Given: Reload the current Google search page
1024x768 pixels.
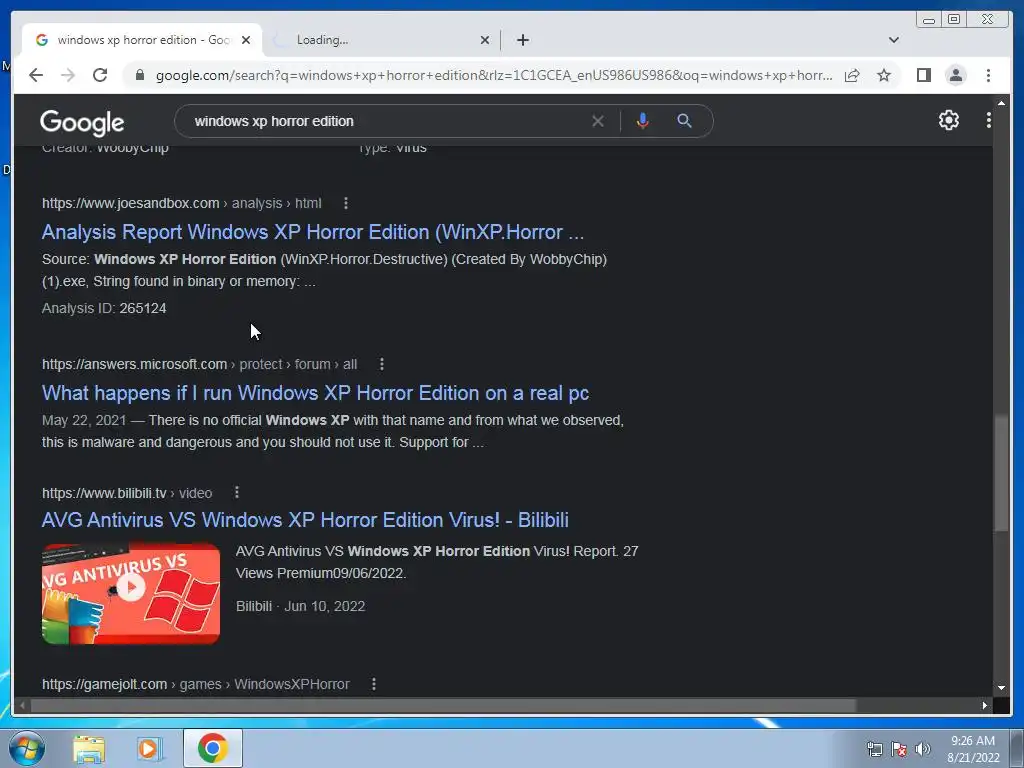Looking at the screenshot, I should click(x=100, y=75).
